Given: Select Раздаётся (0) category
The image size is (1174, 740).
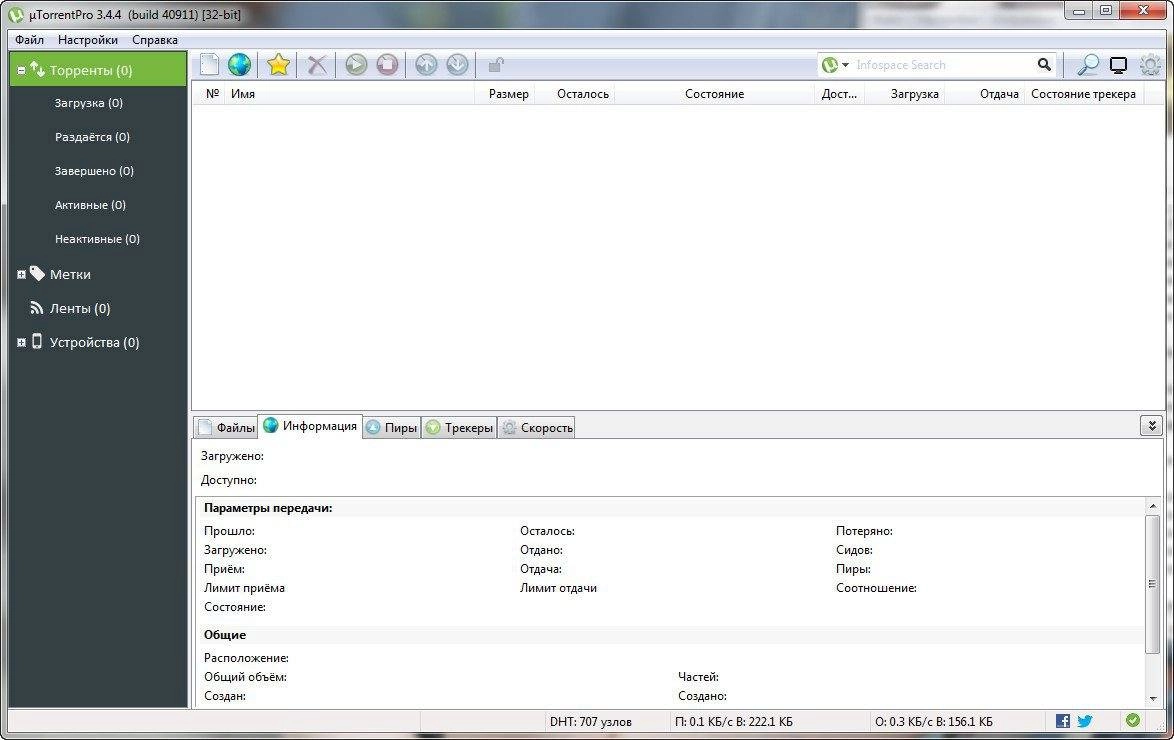Looking at the screenshot, I should click(92, 137).
